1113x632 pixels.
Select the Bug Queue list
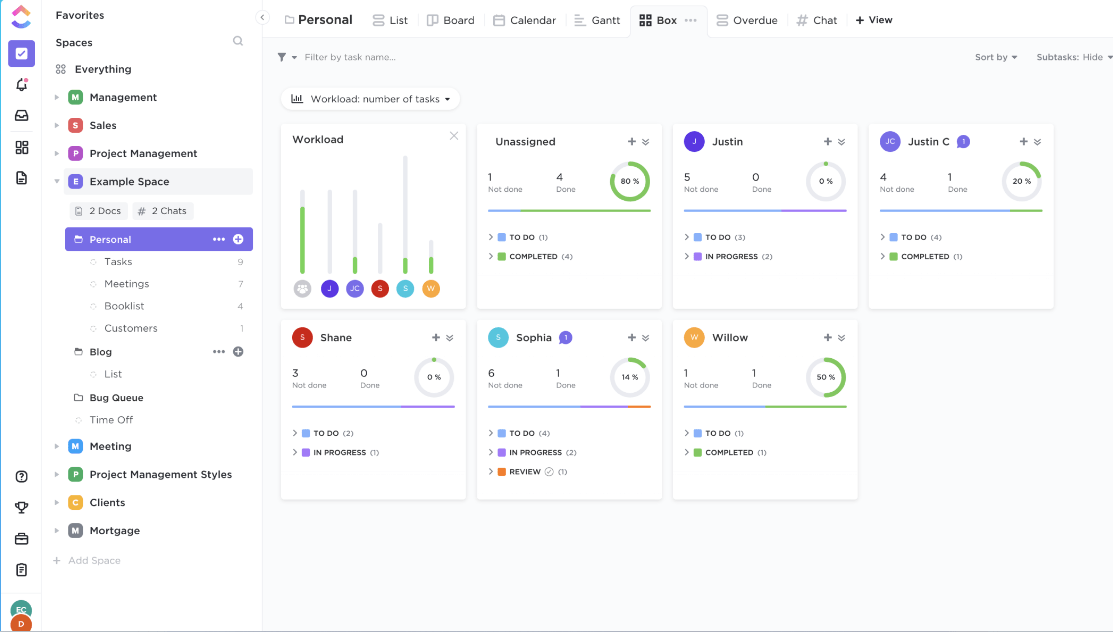116,397
